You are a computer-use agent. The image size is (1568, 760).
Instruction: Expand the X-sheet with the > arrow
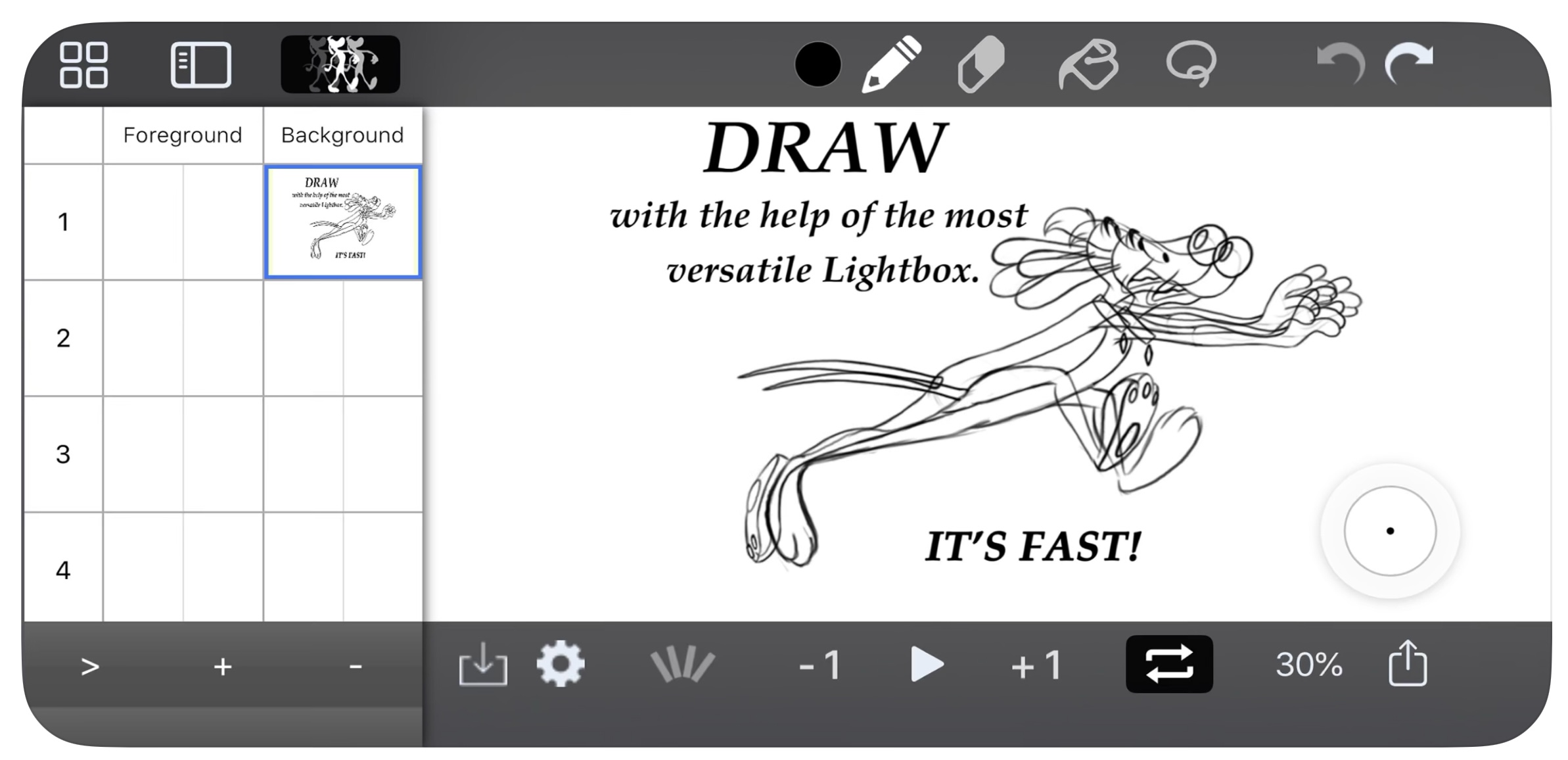(x=90, y=666)
